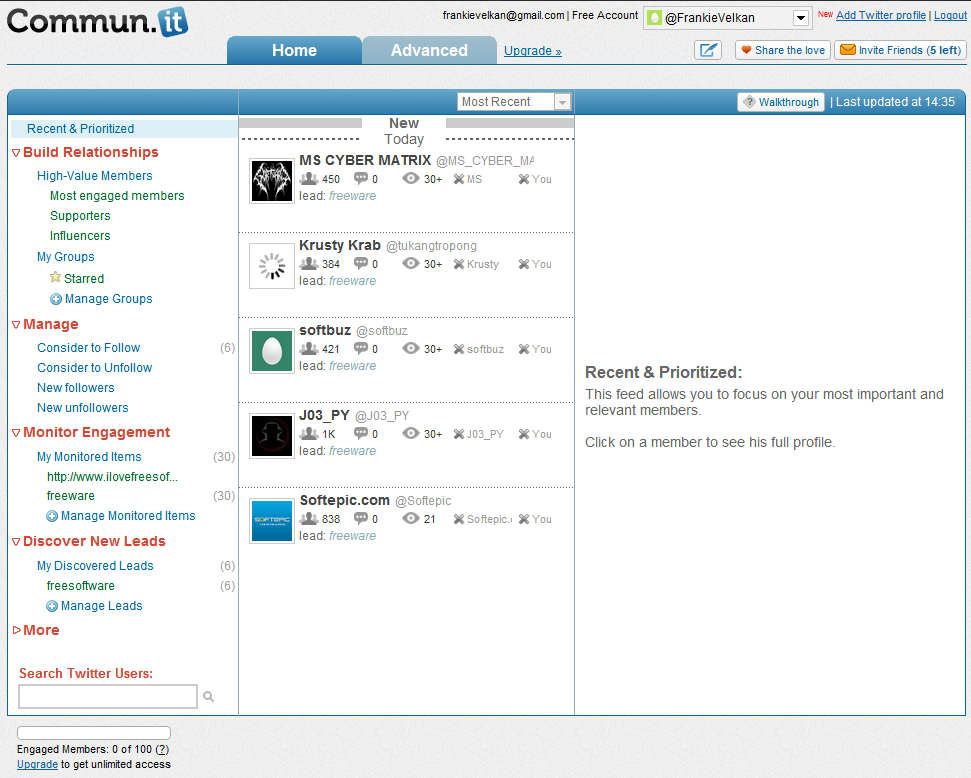This screenshot has width=971, height=778.
Task: Click mentions bubble icon in MS CYBER MATRIX row
Action: [360, 178]
